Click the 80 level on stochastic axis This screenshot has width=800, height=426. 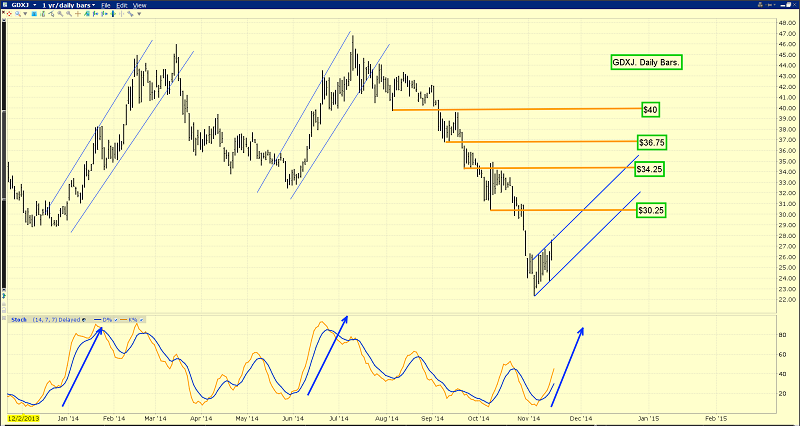783,335
